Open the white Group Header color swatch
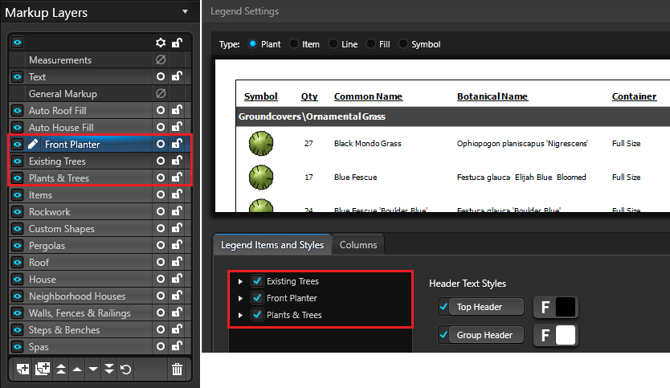Viewport: 670px width, 388px height. click(x=565, y=335)
